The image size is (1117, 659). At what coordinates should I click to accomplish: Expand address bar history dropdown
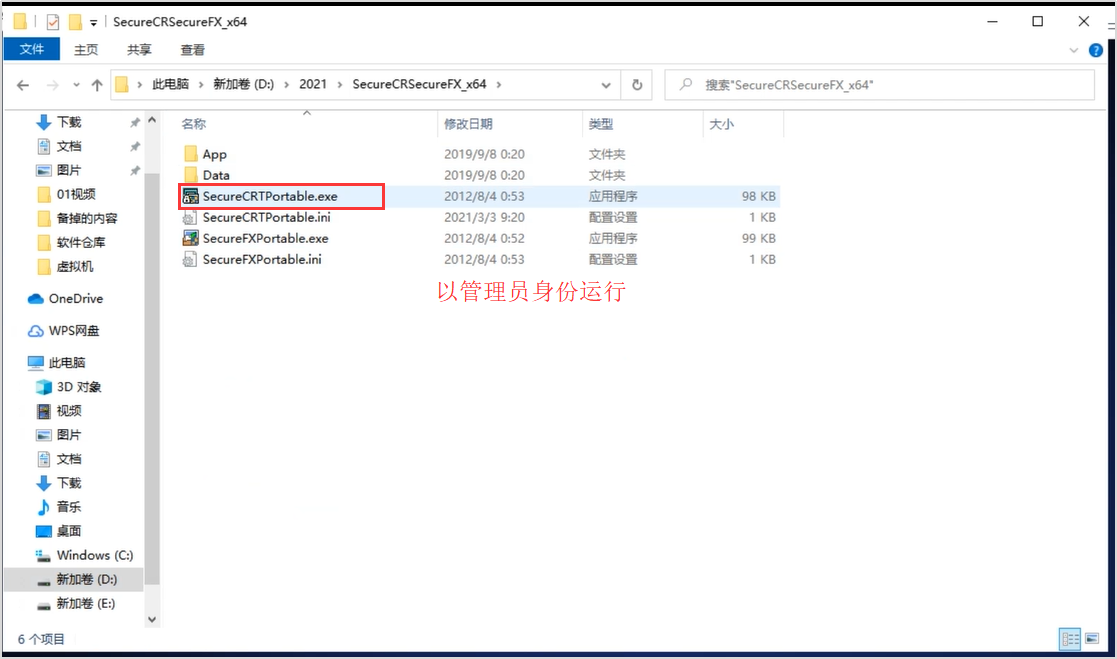[606, 85]
